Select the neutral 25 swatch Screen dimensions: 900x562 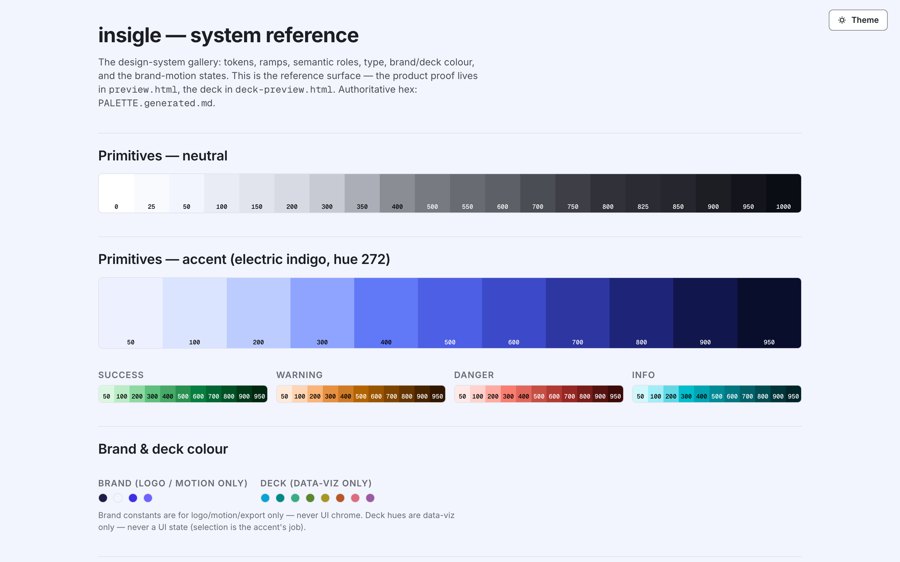click(152, 193)
